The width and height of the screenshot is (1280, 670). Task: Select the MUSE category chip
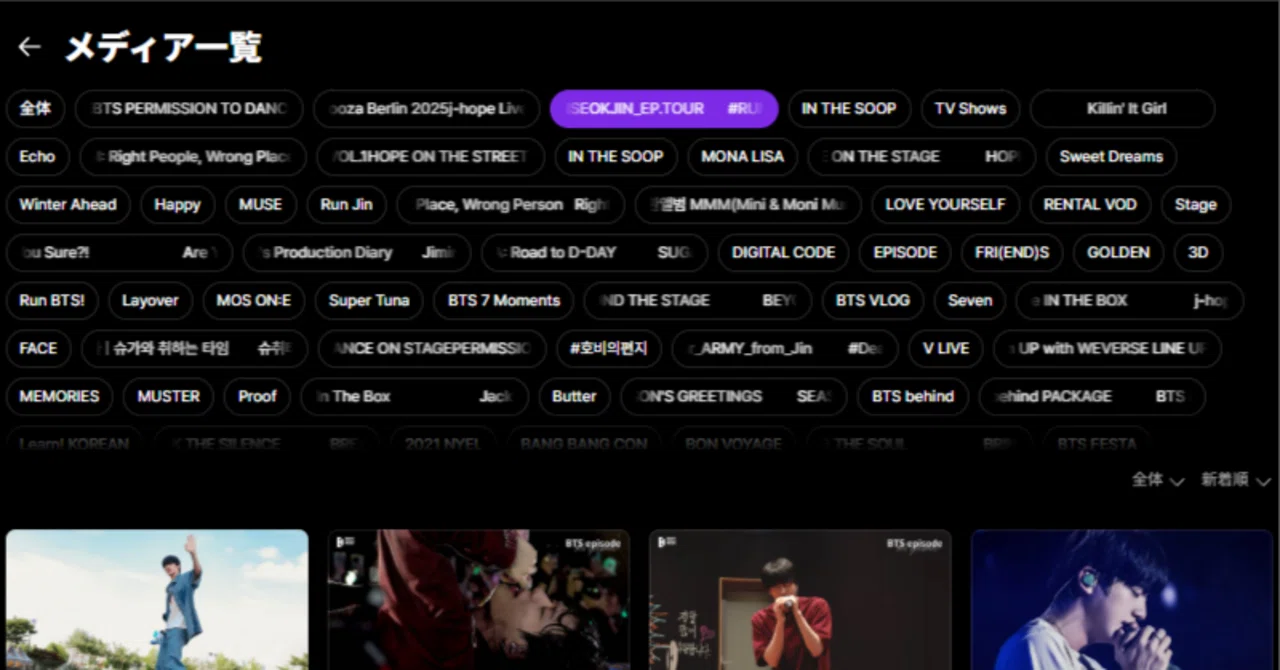(x=260, y=204)
